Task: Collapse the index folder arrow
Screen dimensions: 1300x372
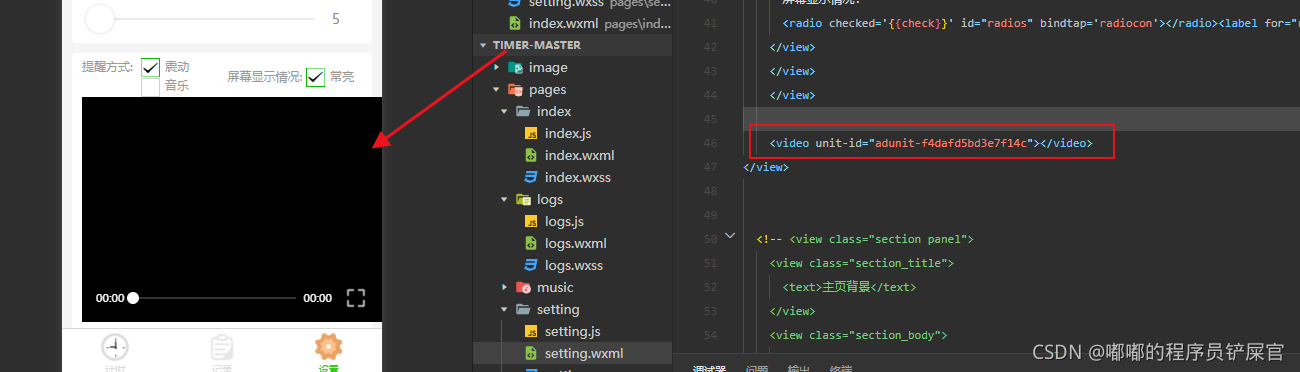Action: pyautogui.click(x=505, y=111)
